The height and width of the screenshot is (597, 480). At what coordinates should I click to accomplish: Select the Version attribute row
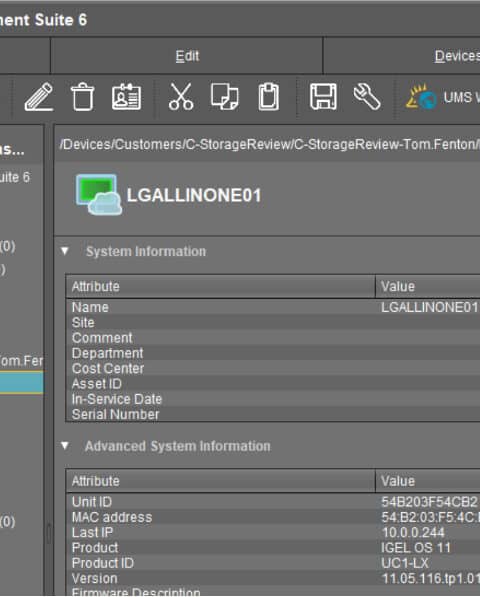[273, 578]
